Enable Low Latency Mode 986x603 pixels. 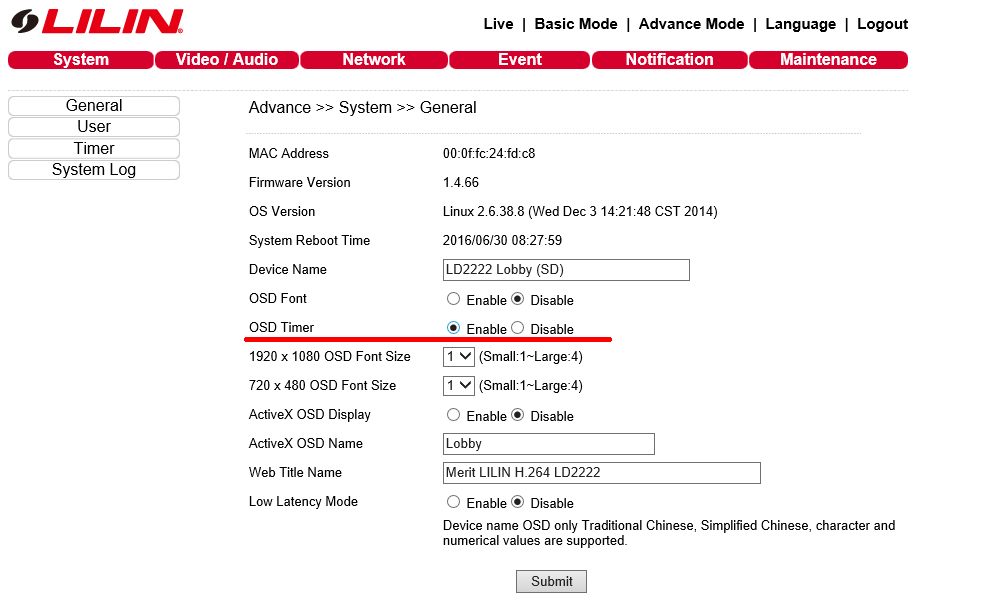[x=454, y=502]
